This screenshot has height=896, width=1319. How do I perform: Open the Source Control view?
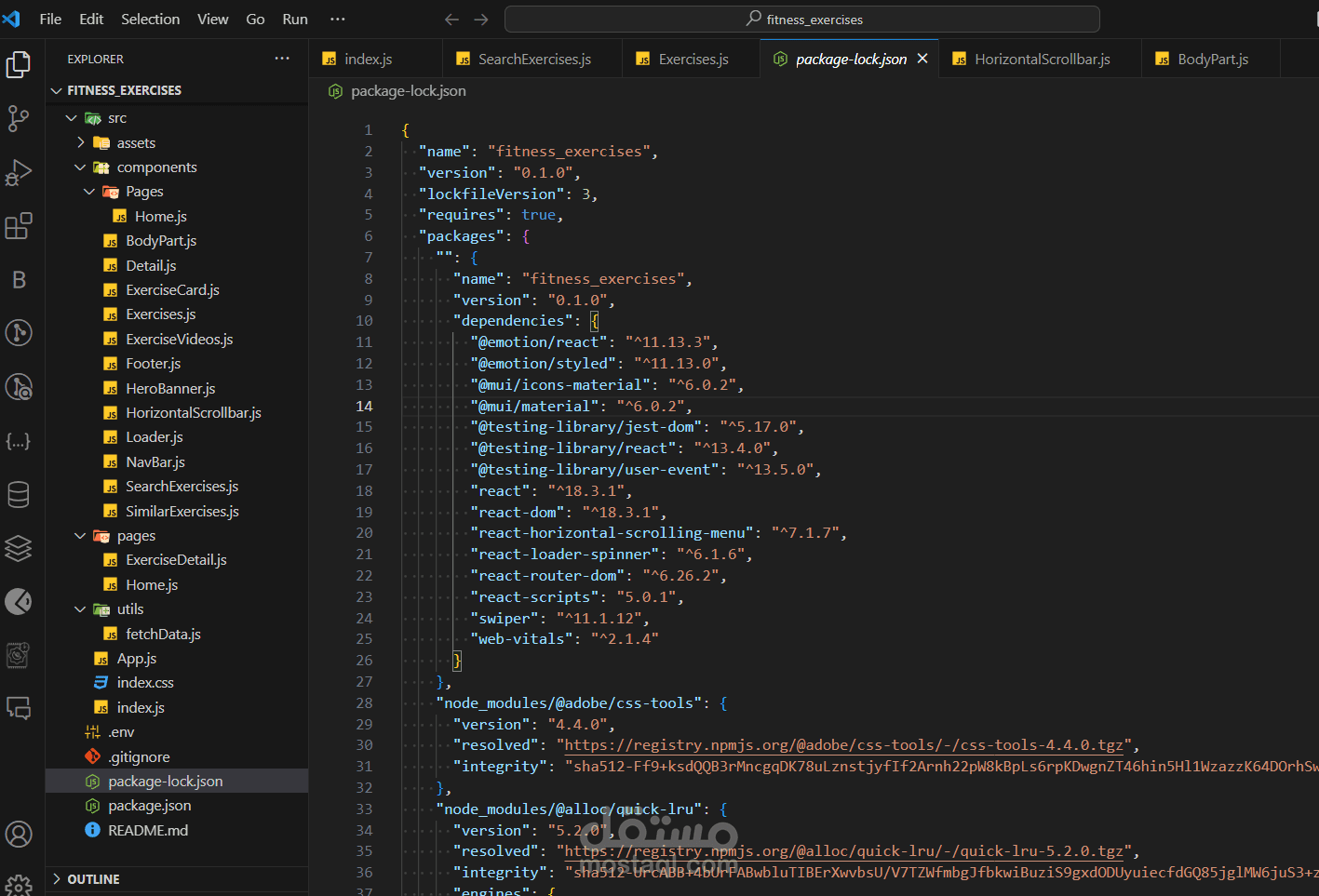click(x=19, y=118)
